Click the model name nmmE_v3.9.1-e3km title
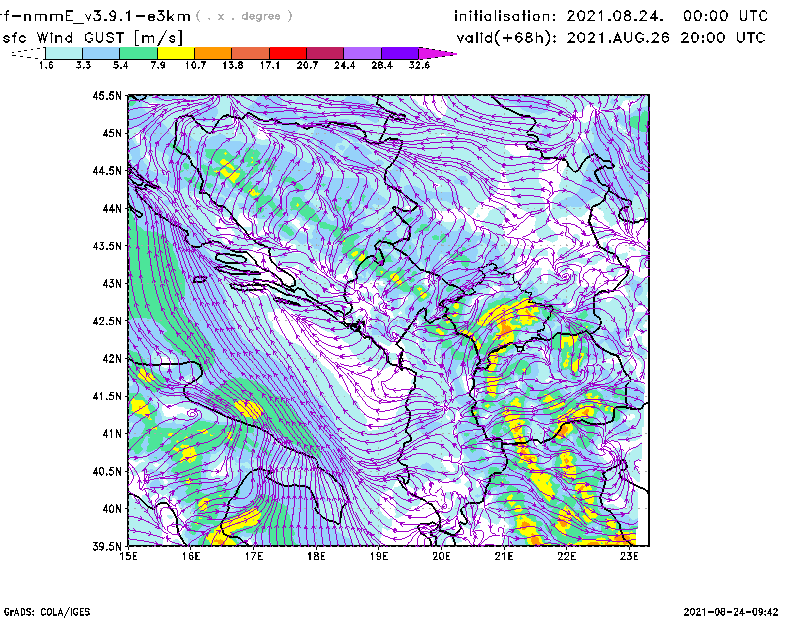The width and height of the screenshot is (800, 618). (95, 16)
